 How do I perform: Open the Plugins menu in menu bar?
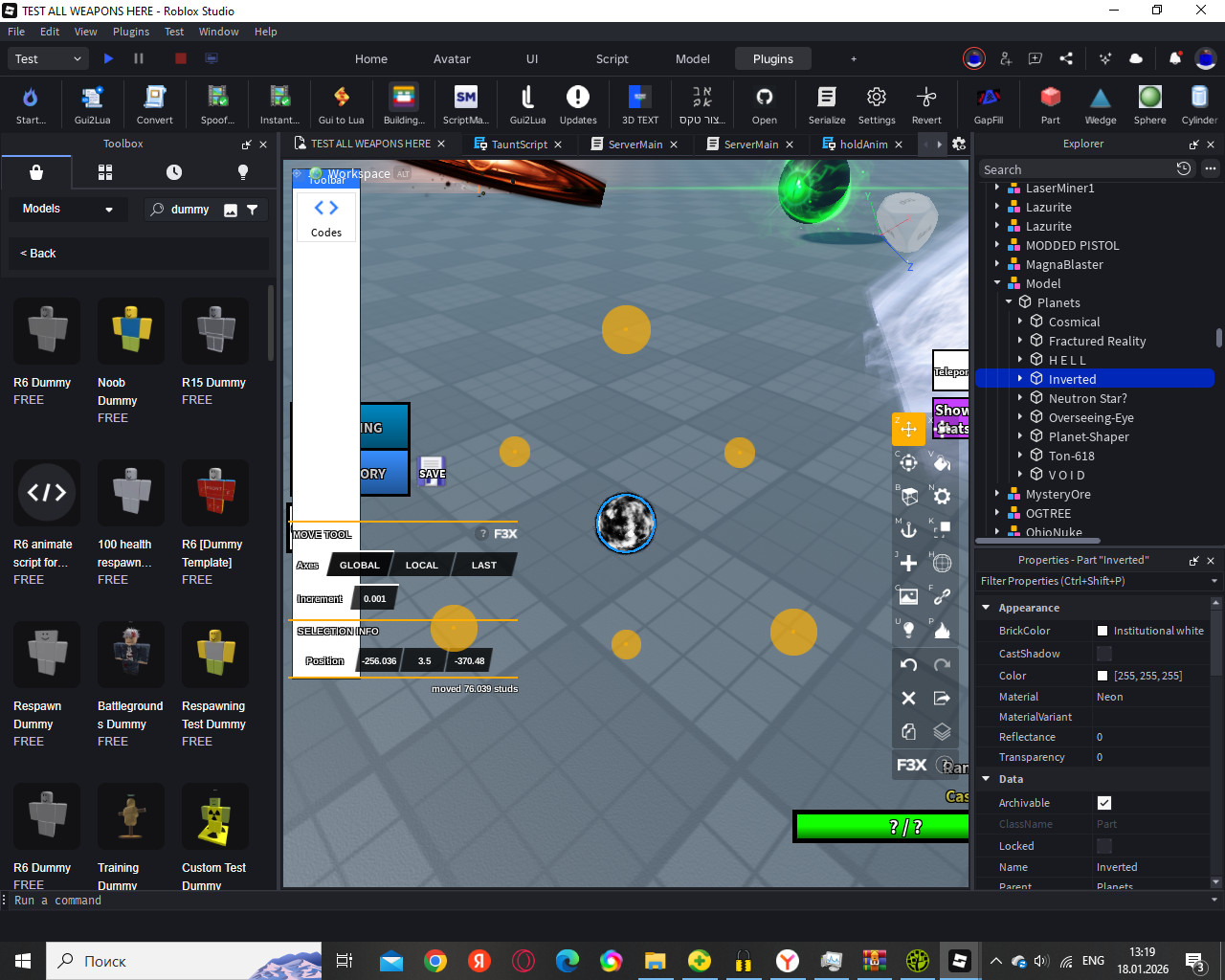[131, 32]
